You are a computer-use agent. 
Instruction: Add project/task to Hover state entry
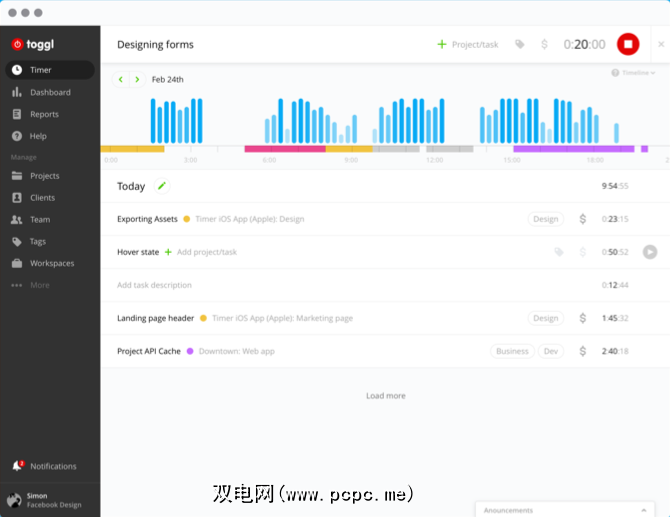point(201,252)
